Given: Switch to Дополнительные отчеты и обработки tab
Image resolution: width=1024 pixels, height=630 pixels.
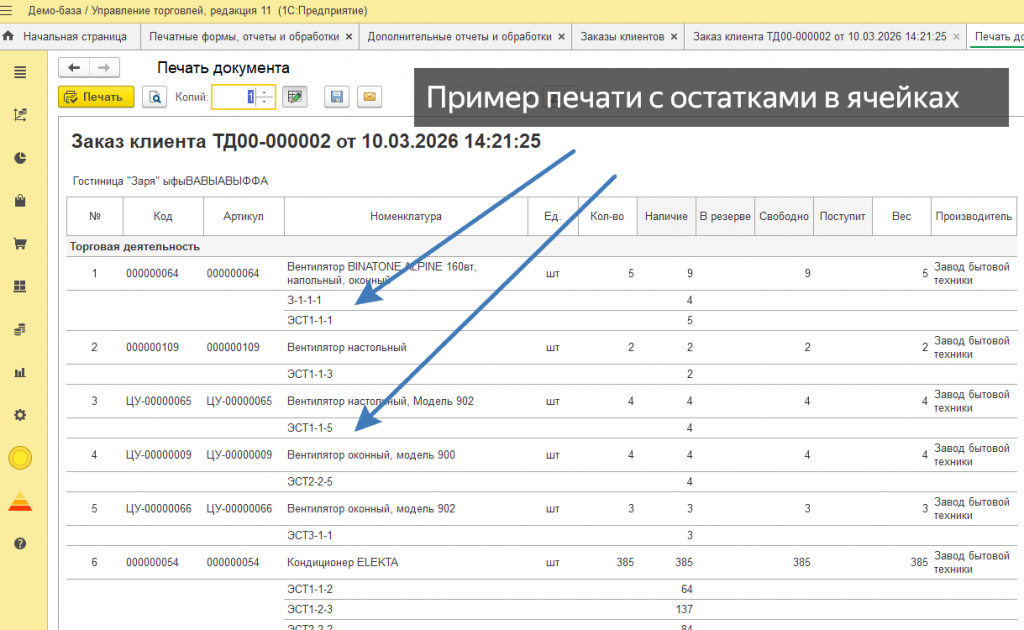Looking at the screenshot, I should pyautogui.click(x=460, y=37).
